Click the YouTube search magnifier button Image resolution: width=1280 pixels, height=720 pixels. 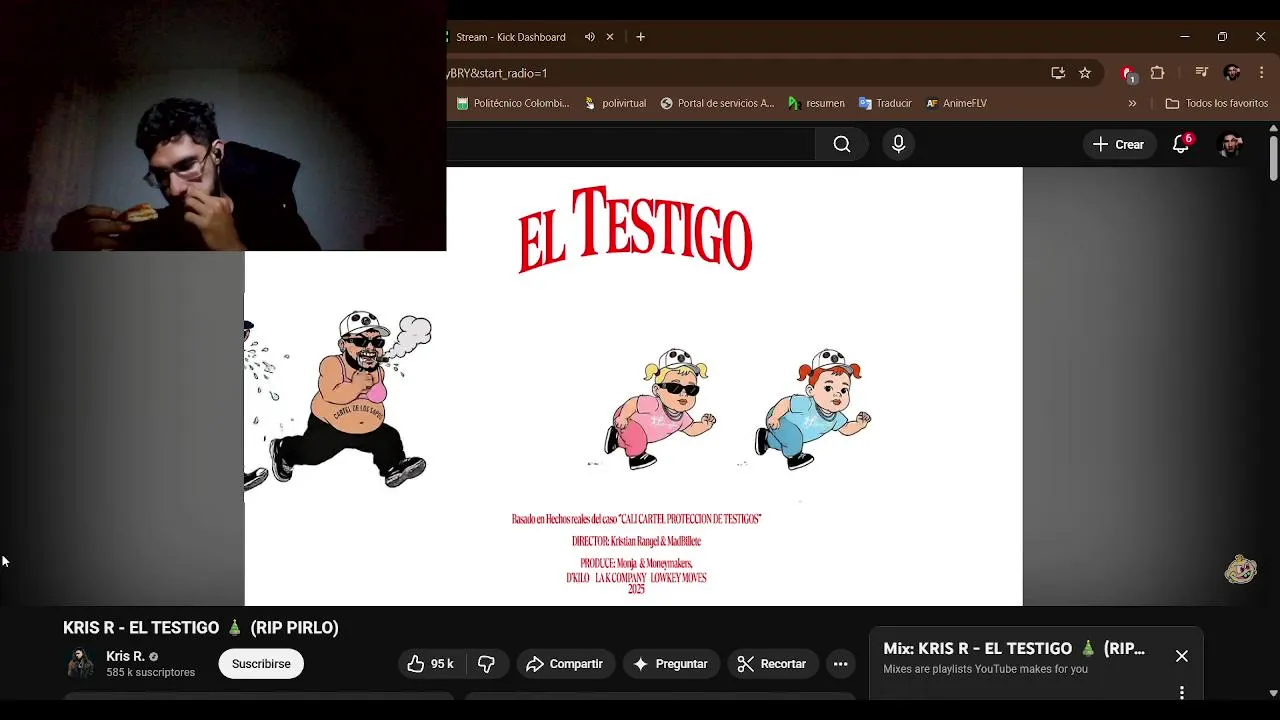(x=842, y=144)
